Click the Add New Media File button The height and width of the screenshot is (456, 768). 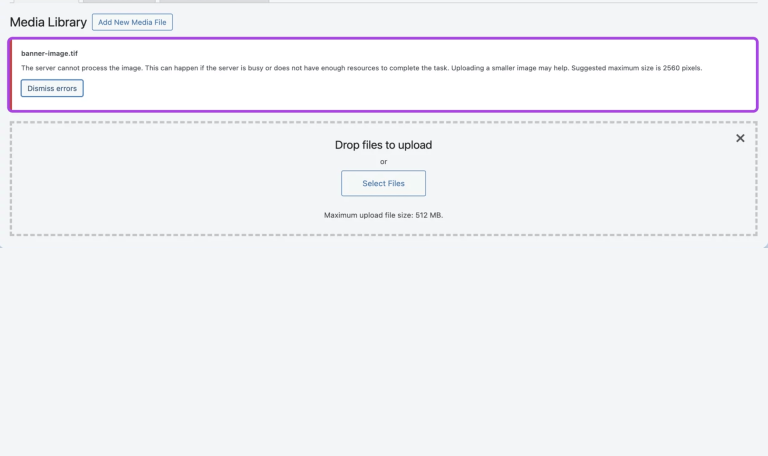[x=132, y=22]
